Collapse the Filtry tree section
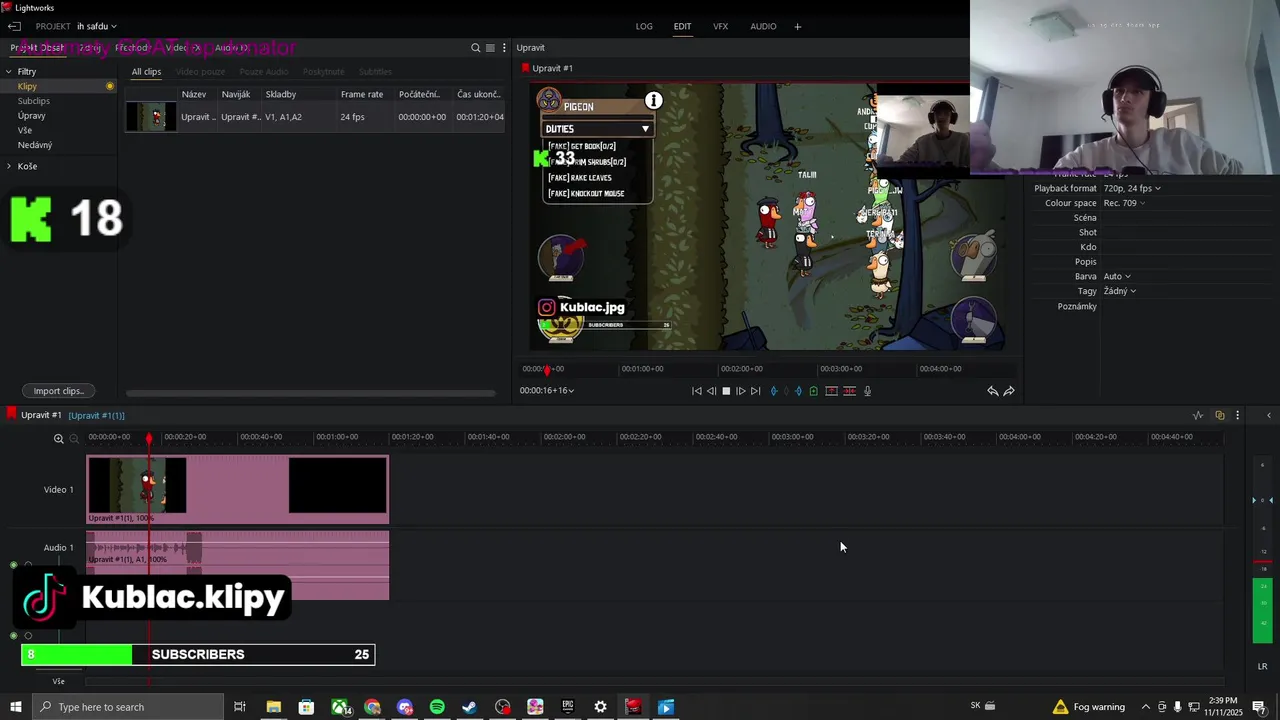Viewport: 1280px width, 720px height. pyautogui.click(x=9, y=71)
